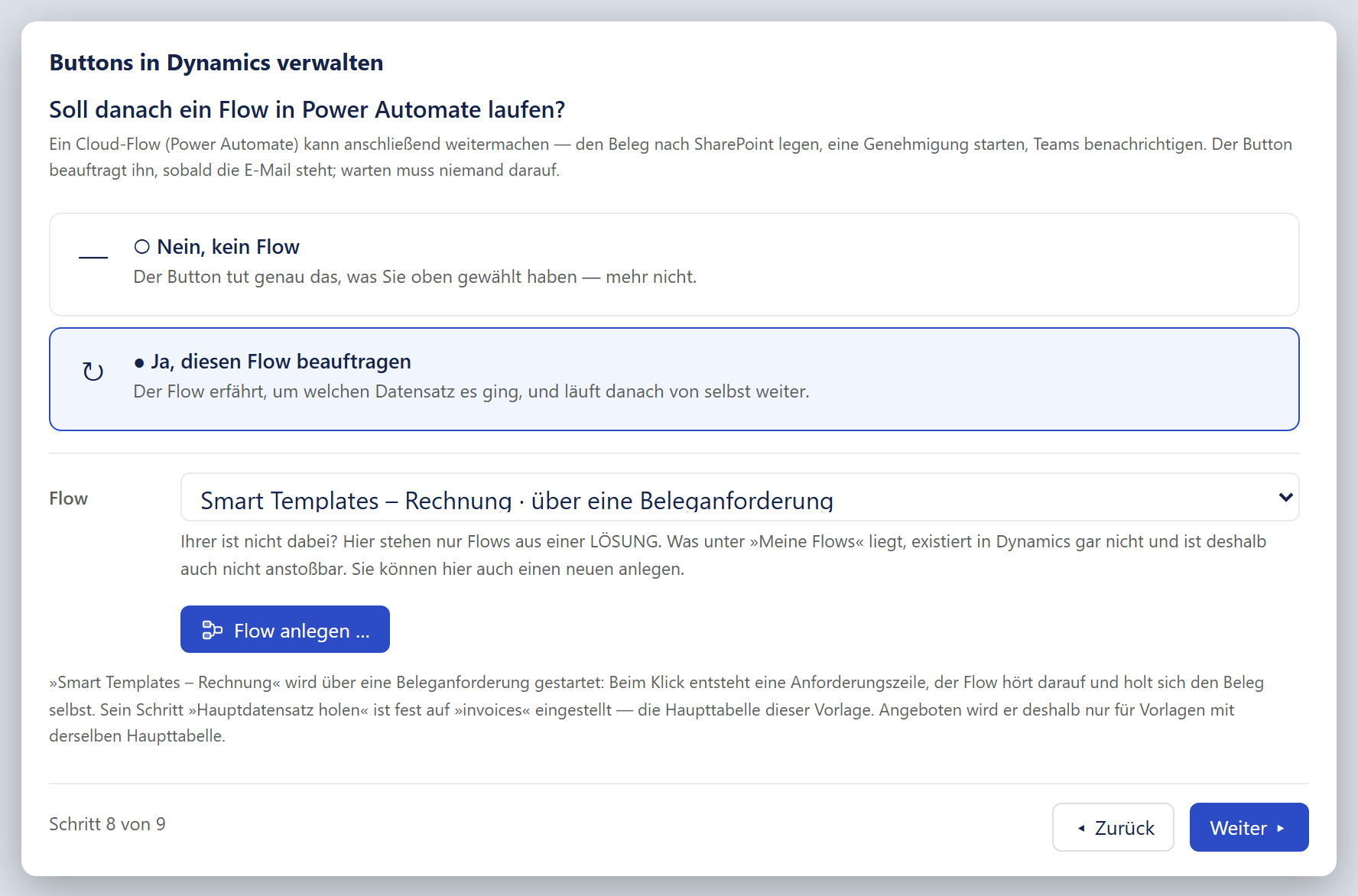Click the 'Flow anlegen ...' button
The image size is (1358, 896).
tap(285, 629)
